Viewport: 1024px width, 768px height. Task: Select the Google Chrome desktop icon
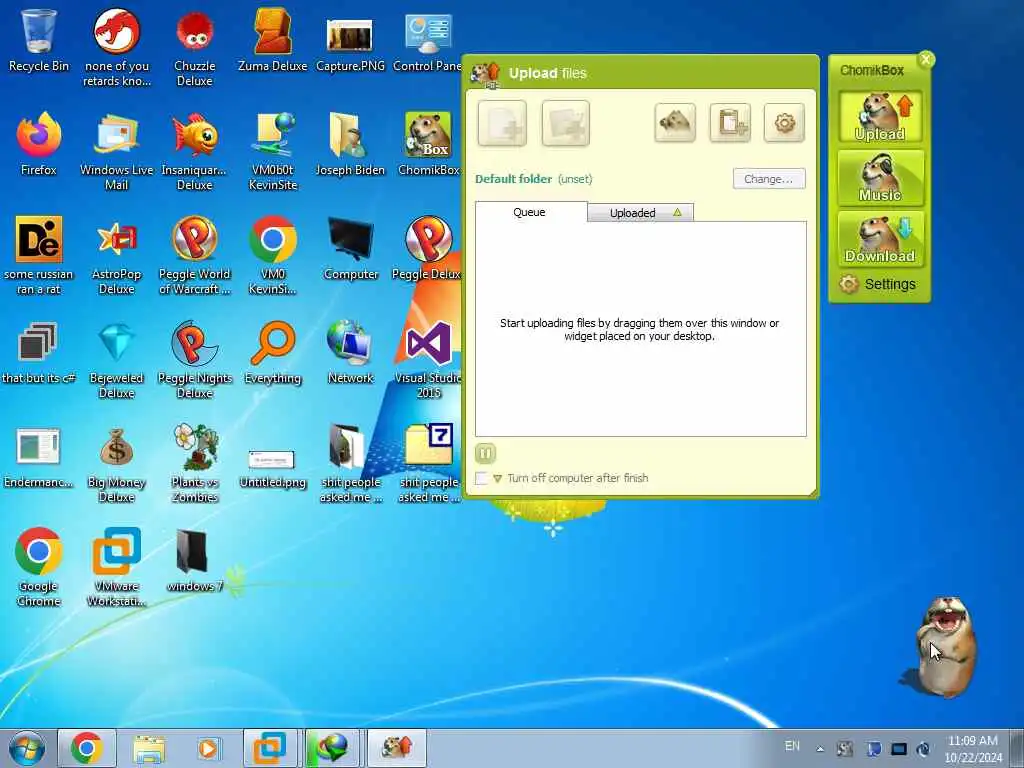(x=39, y=568)
